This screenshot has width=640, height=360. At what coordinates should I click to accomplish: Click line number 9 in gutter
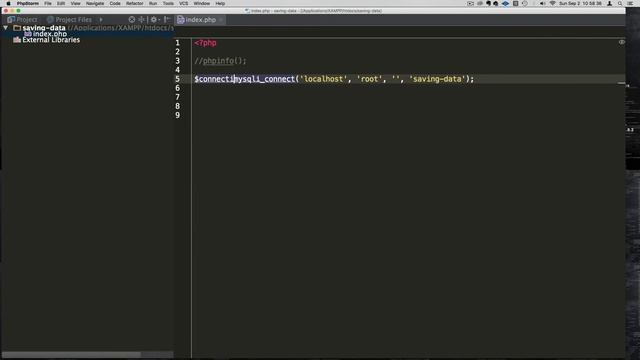point(178,115)
